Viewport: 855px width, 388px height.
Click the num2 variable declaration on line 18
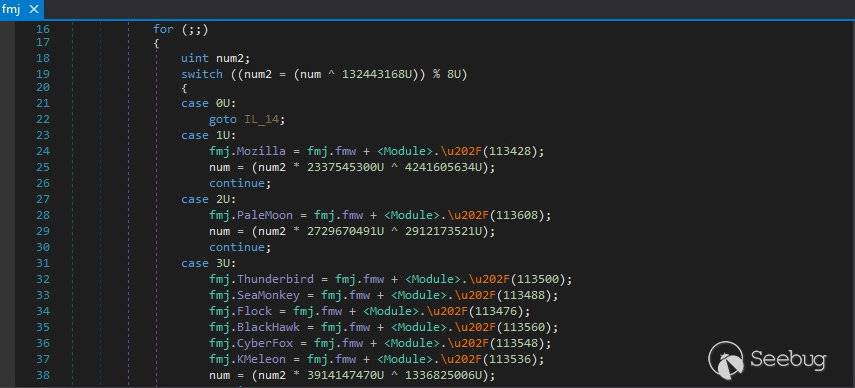(x=230, y=58)
